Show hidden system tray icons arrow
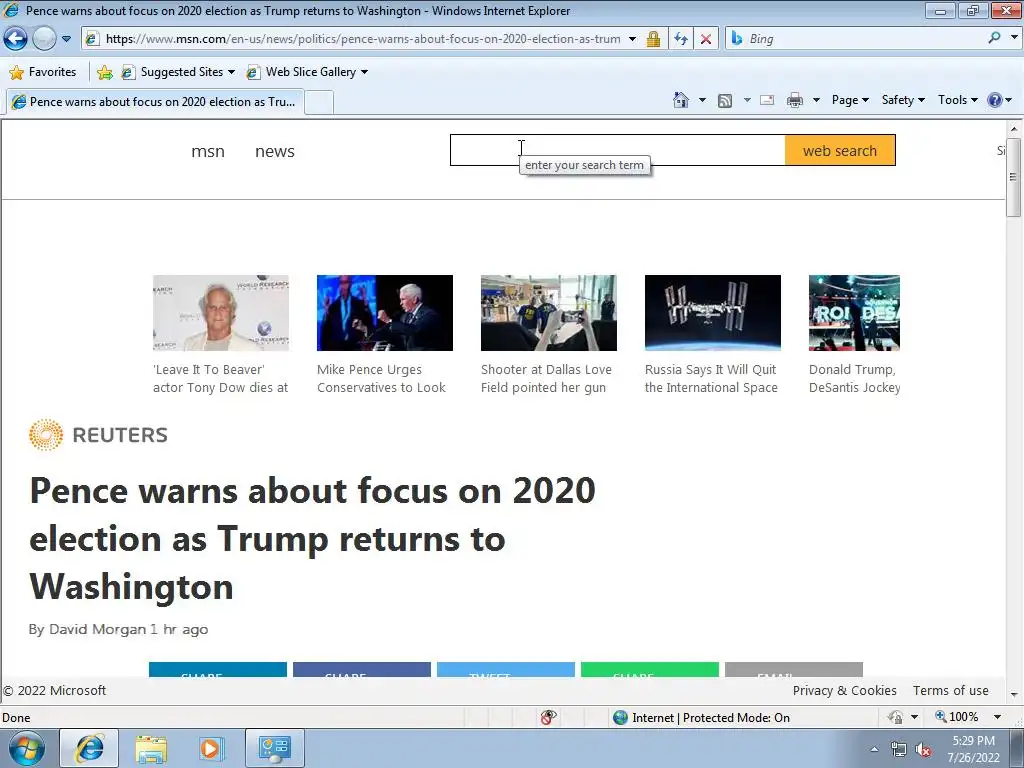 874,750
